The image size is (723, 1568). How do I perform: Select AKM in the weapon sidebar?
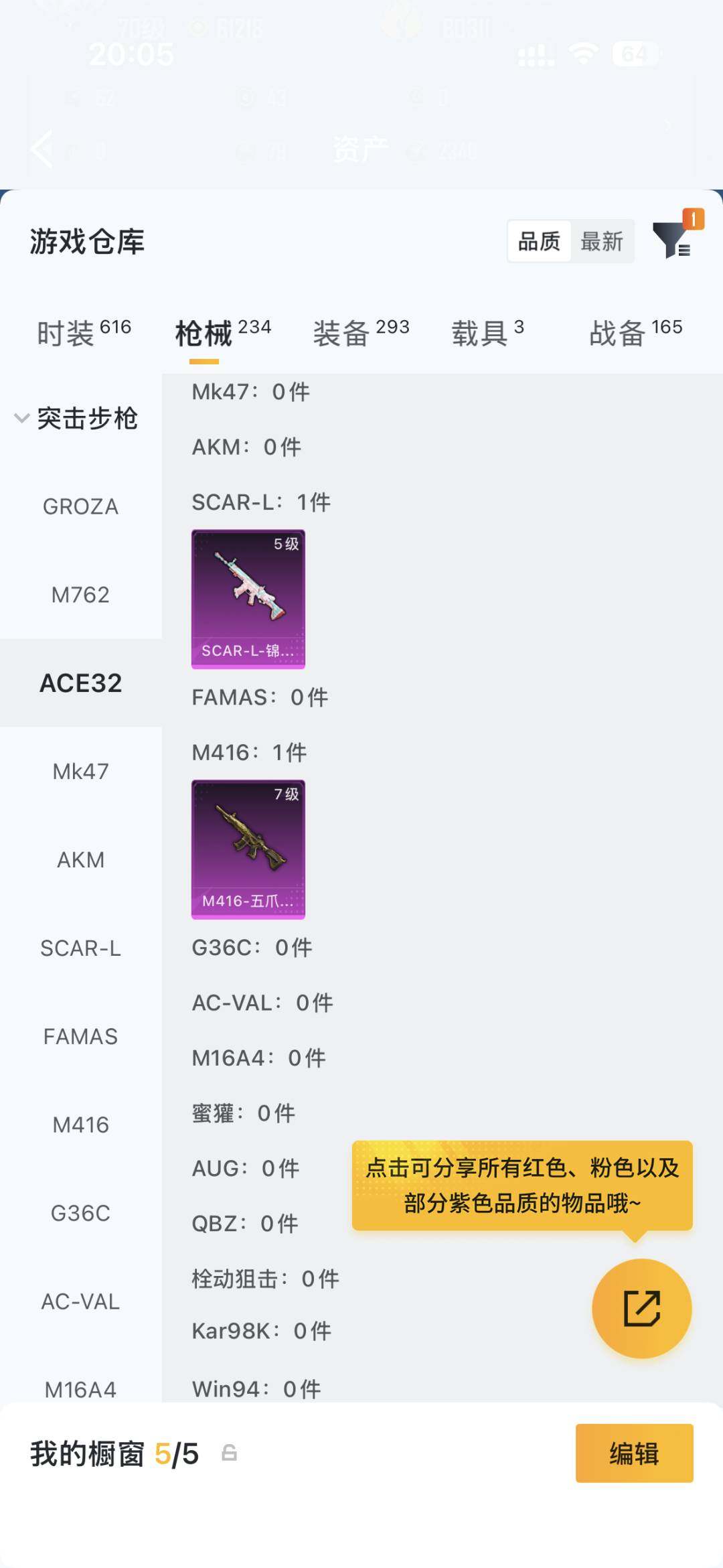[x=80, y=860]
